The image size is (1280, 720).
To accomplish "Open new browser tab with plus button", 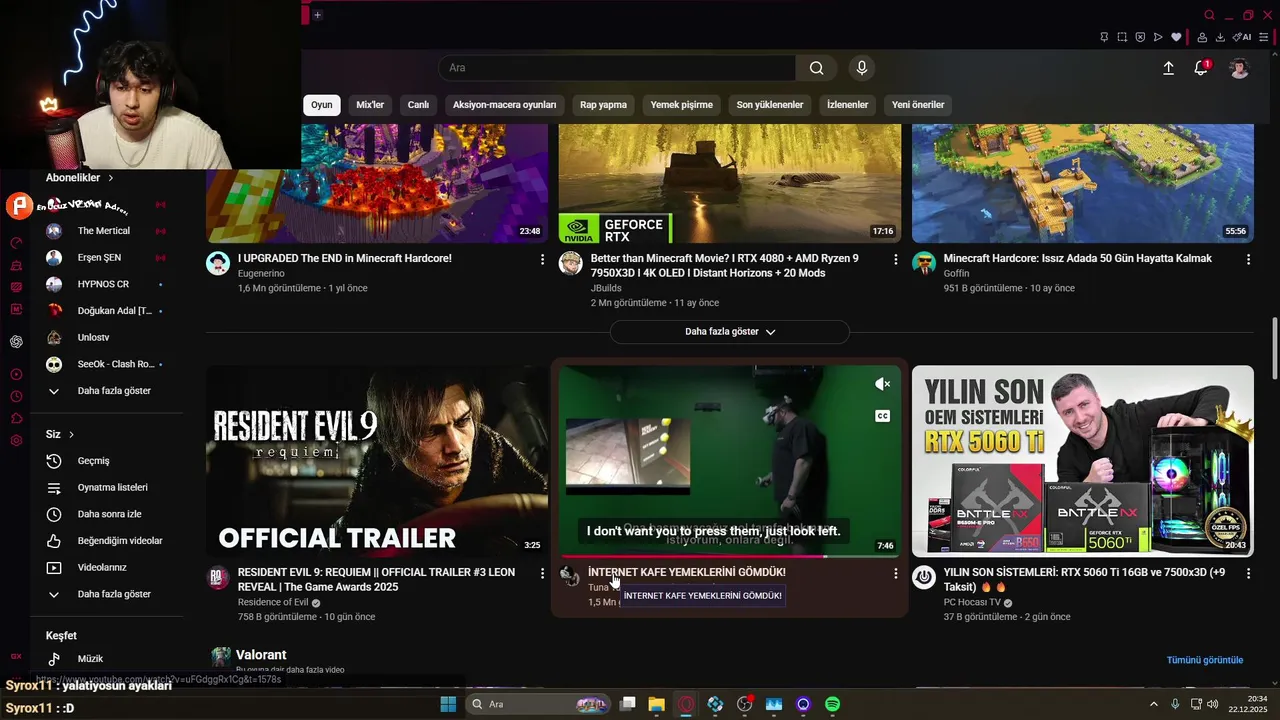I will tap(317, 15).
